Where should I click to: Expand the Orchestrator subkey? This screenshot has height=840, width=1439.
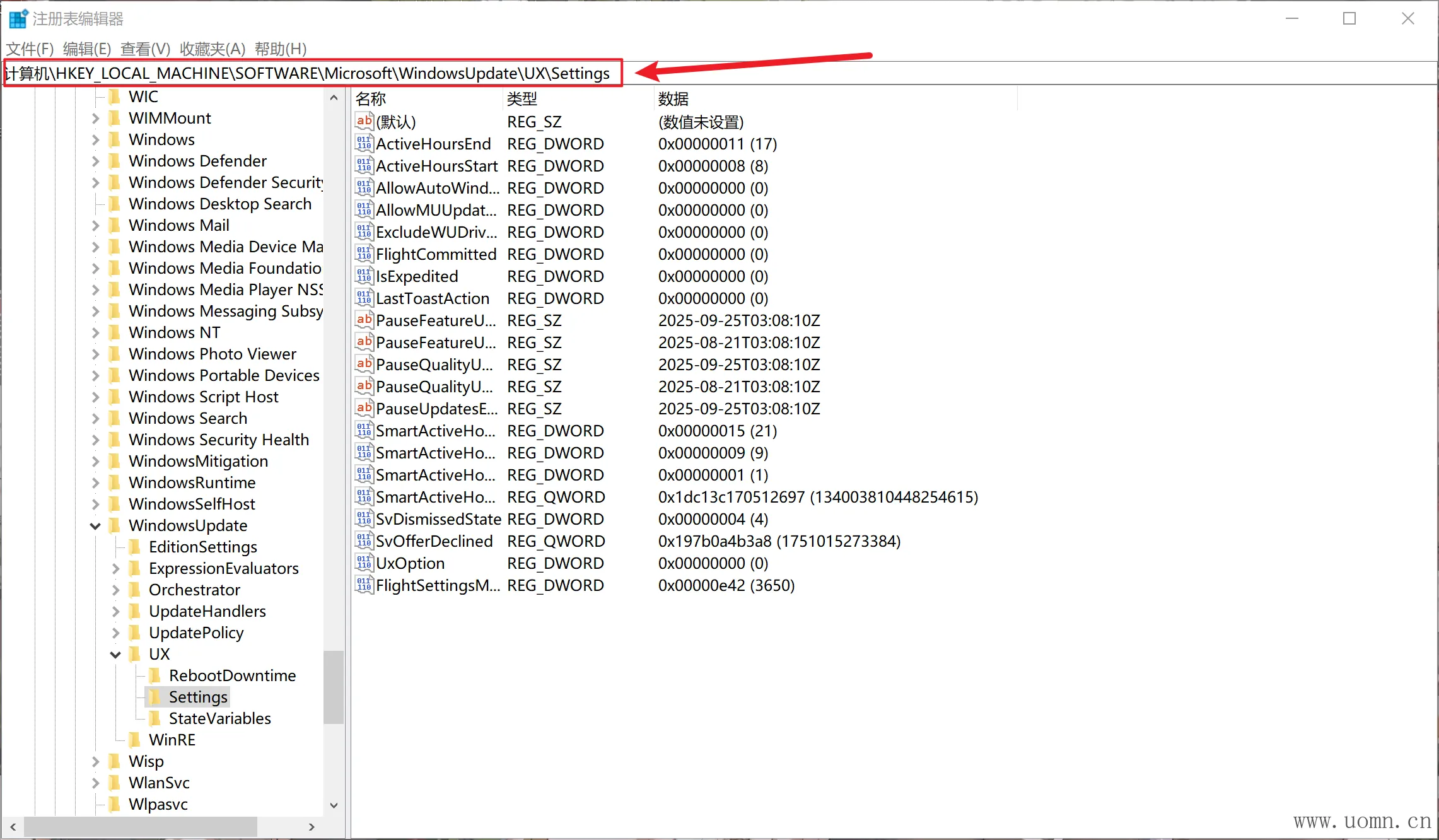(115, 590)
